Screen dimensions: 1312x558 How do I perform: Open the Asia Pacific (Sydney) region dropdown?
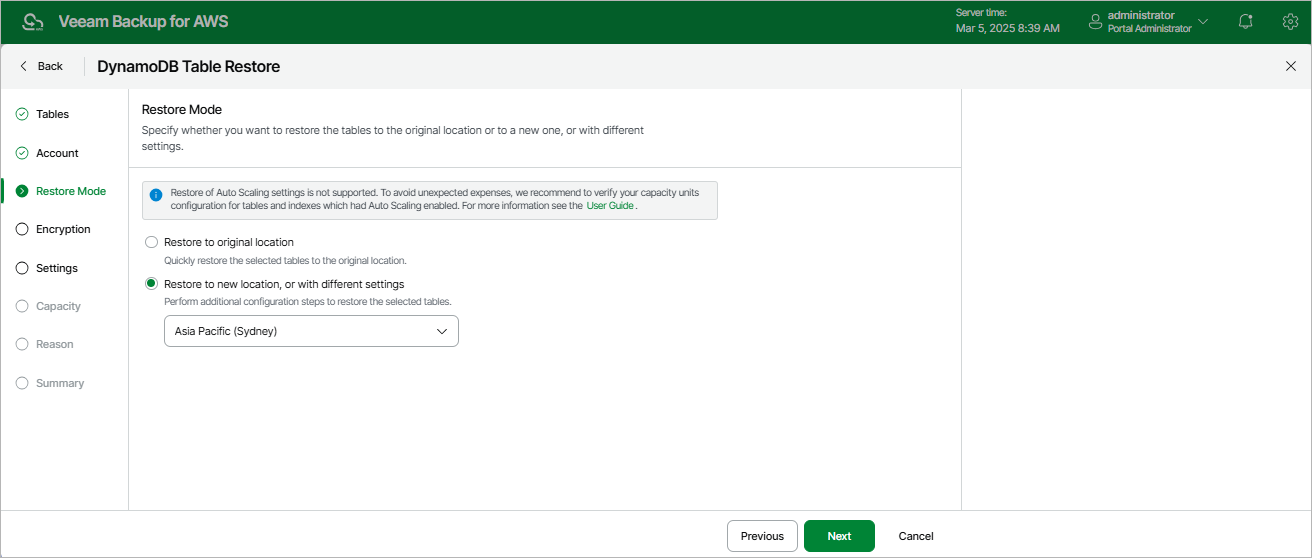click(x=311, y=331)
